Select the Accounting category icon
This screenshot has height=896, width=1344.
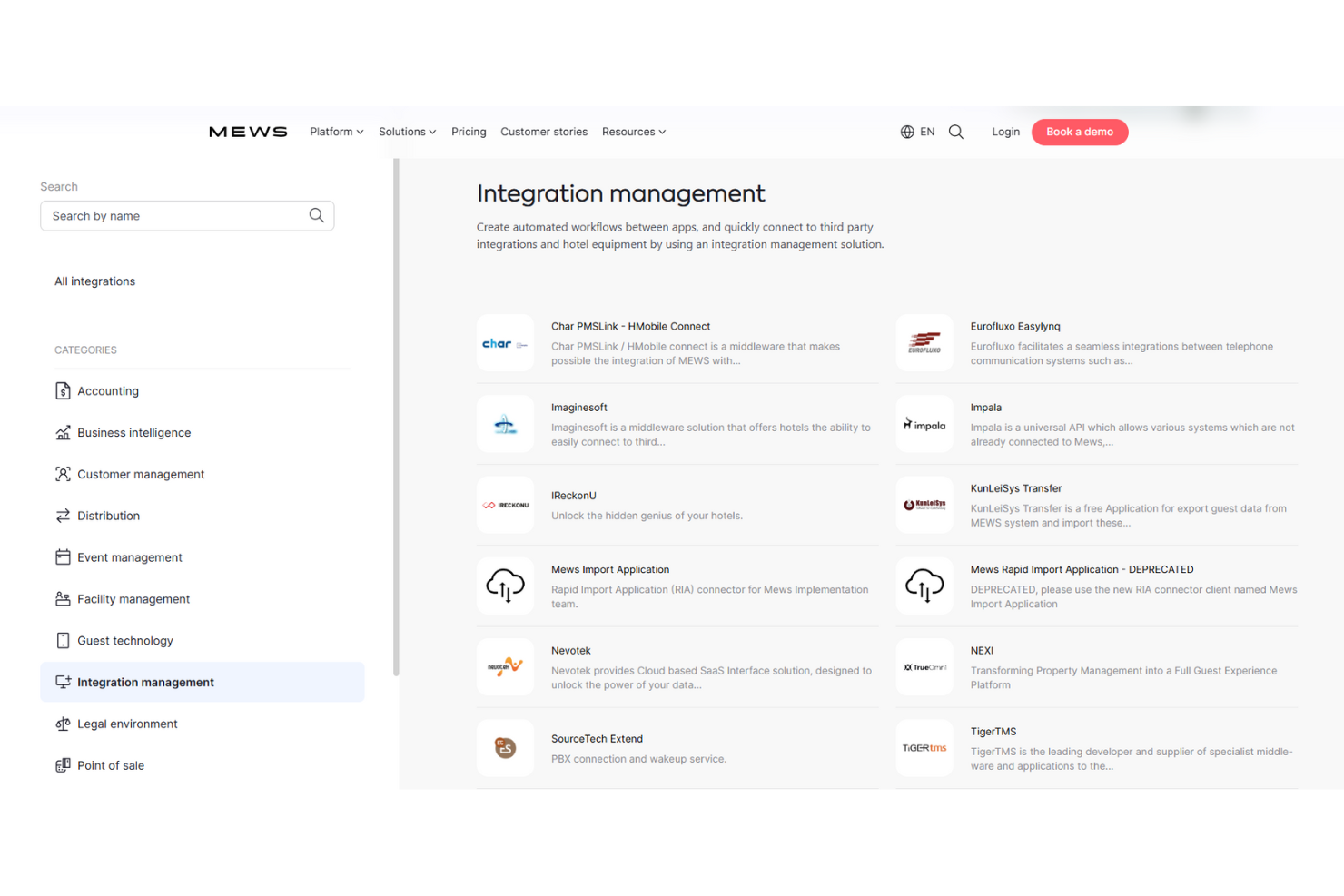[x=63, y=390]
